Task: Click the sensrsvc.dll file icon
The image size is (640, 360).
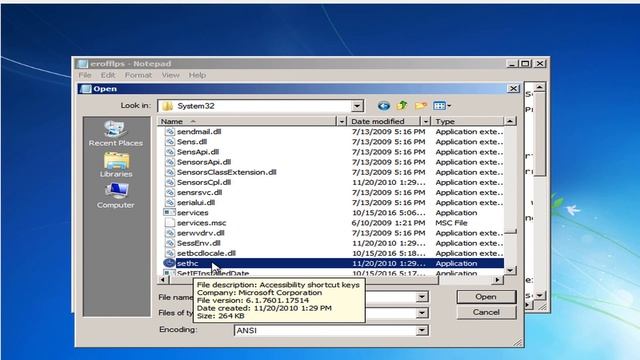Action: [x=169, y=192]
